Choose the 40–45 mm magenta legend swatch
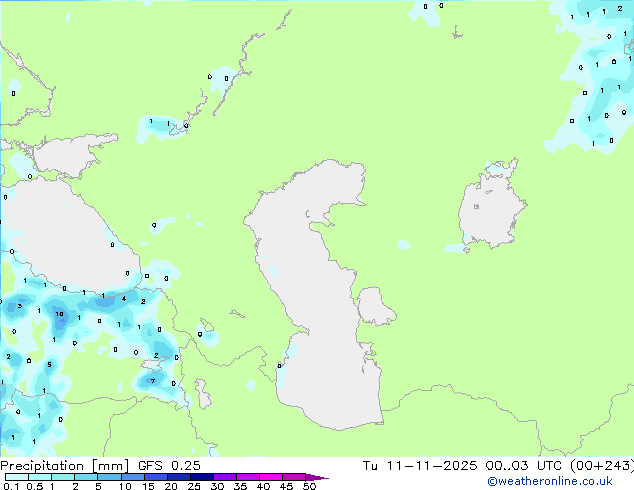This screenshot has height=490, width=634. [x=271, y=477]
